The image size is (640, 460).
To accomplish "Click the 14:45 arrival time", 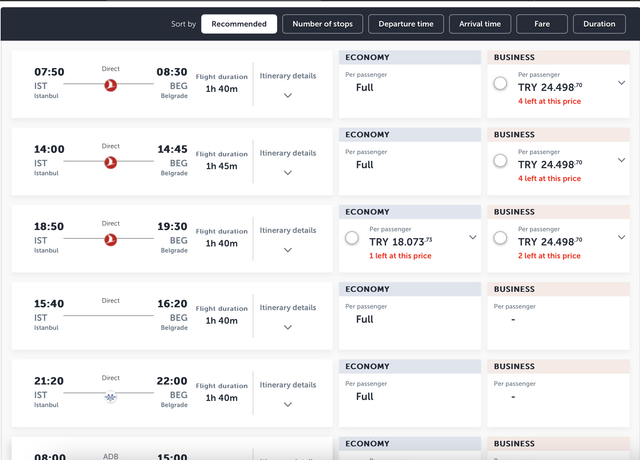I will pyautogui.click(x=172, y=149).
